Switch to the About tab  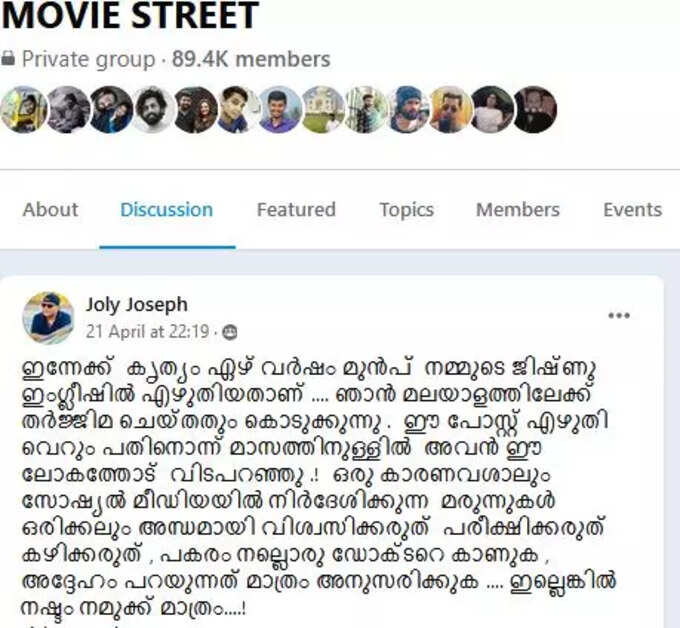[x=50, y=210]
